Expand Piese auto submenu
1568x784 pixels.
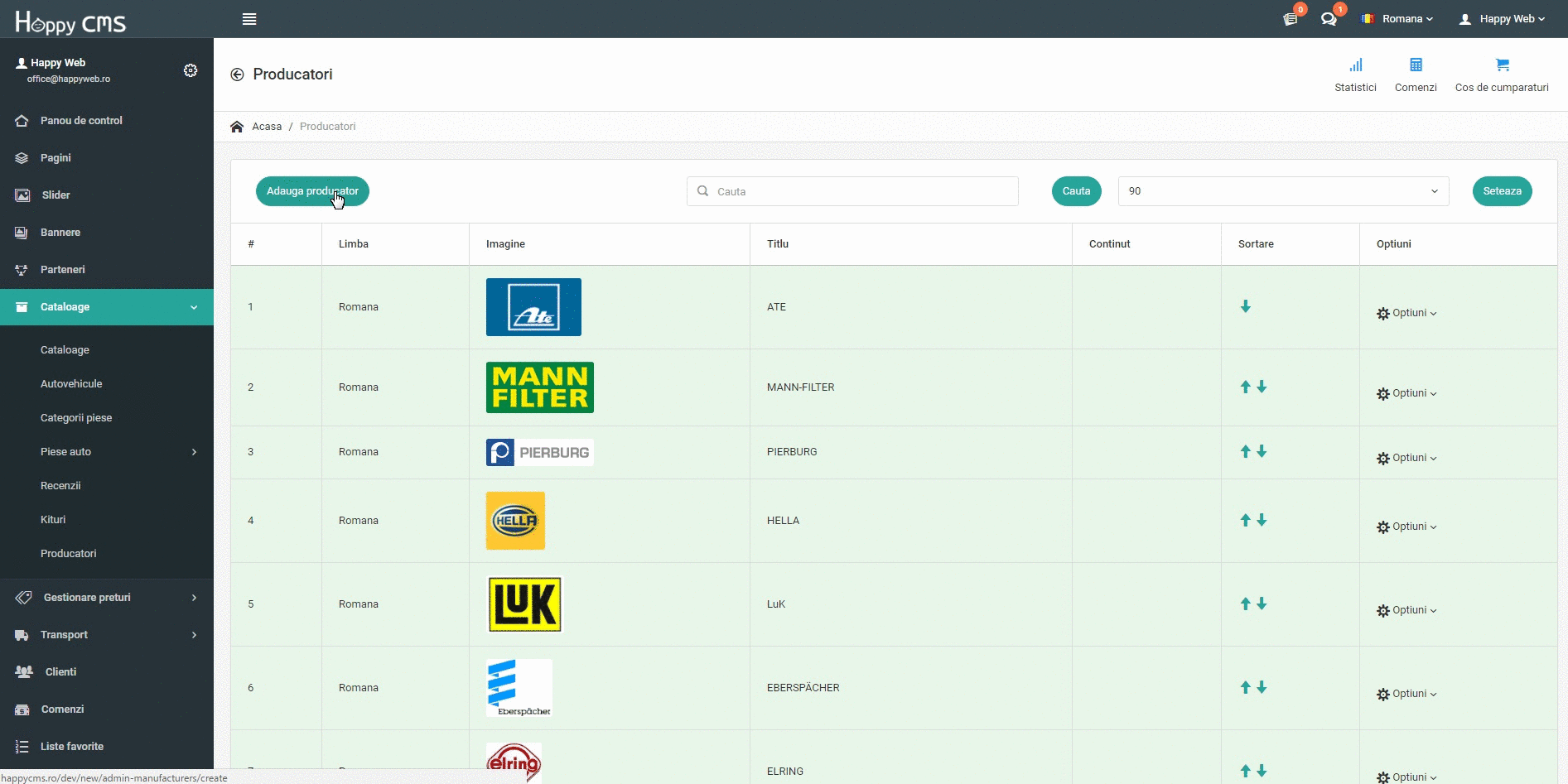[x=107, y=452]
